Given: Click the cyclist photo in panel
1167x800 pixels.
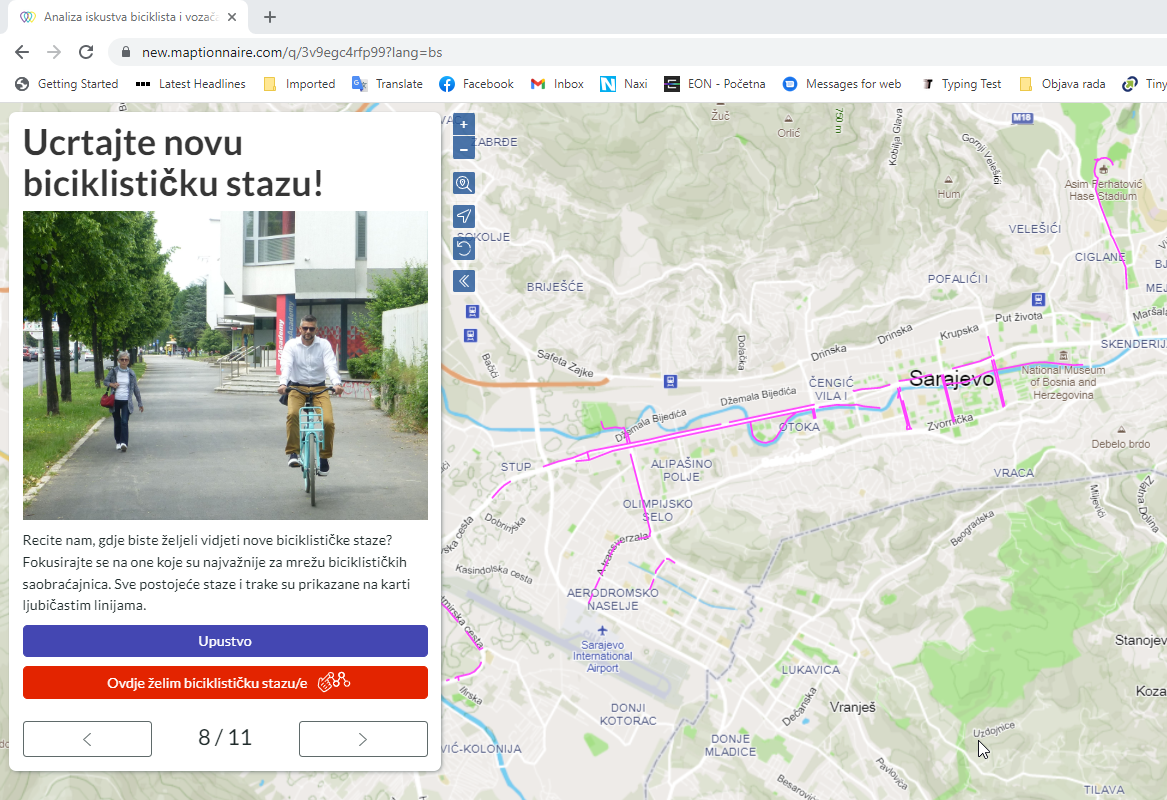Looking at the screenshot, I should [x=225, y=365].
